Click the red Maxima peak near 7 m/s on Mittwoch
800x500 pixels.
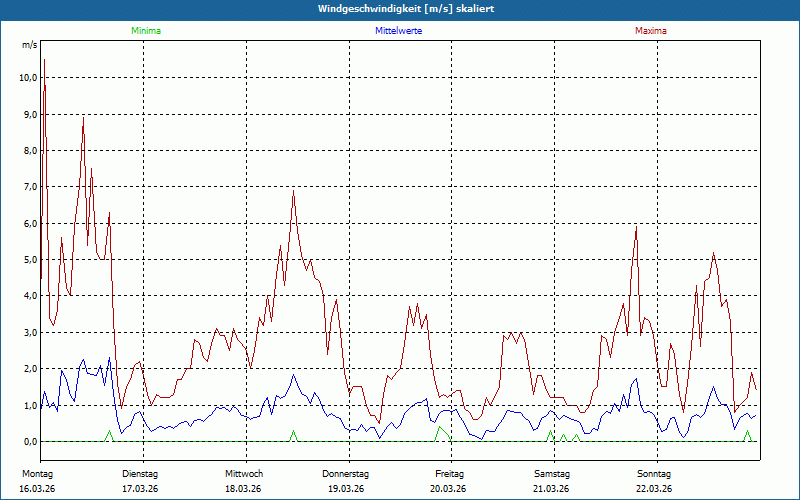click(x=293, y=191)
